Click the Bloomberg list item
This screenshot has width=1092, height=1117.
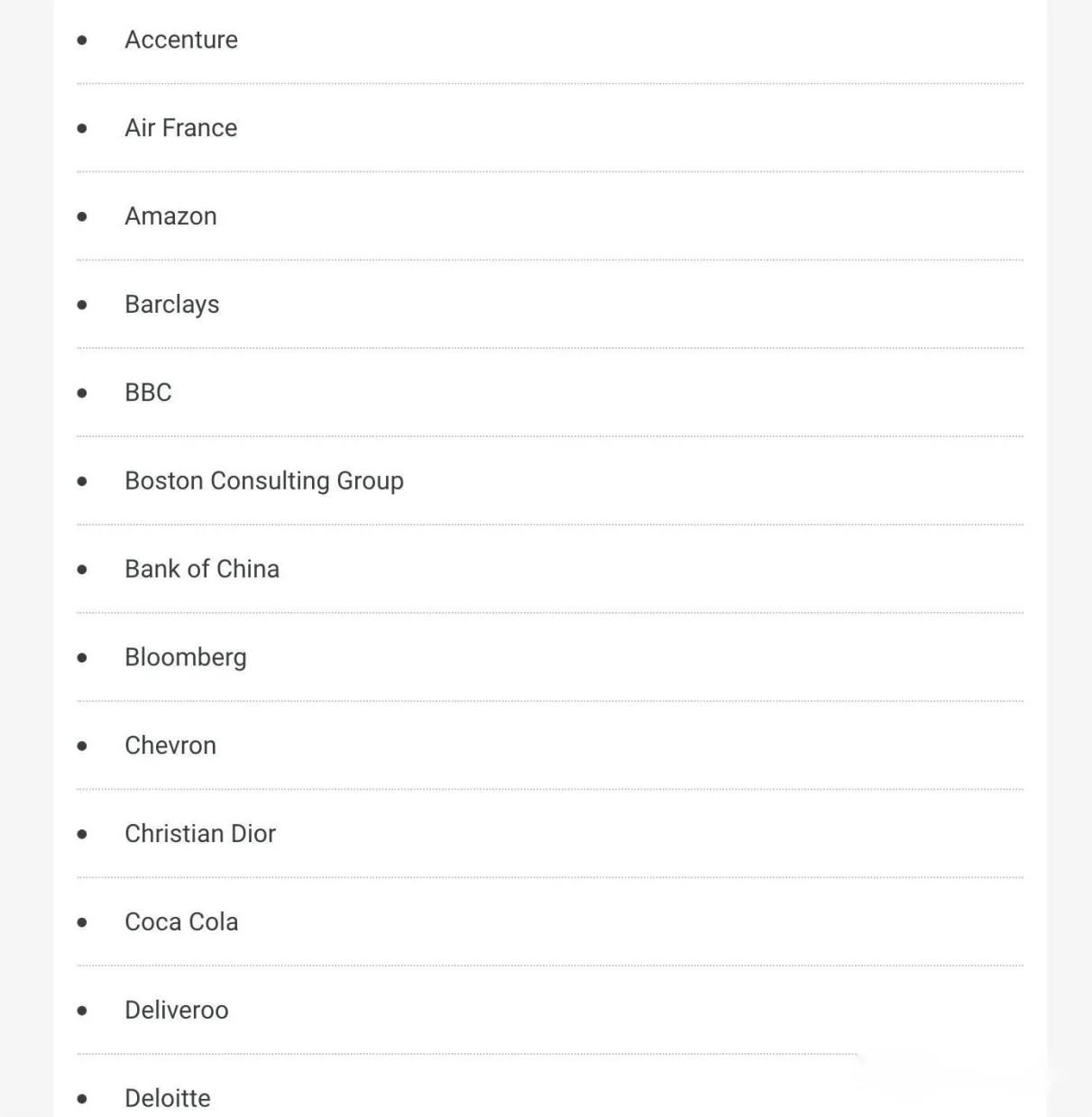click(x=186, y=658)
